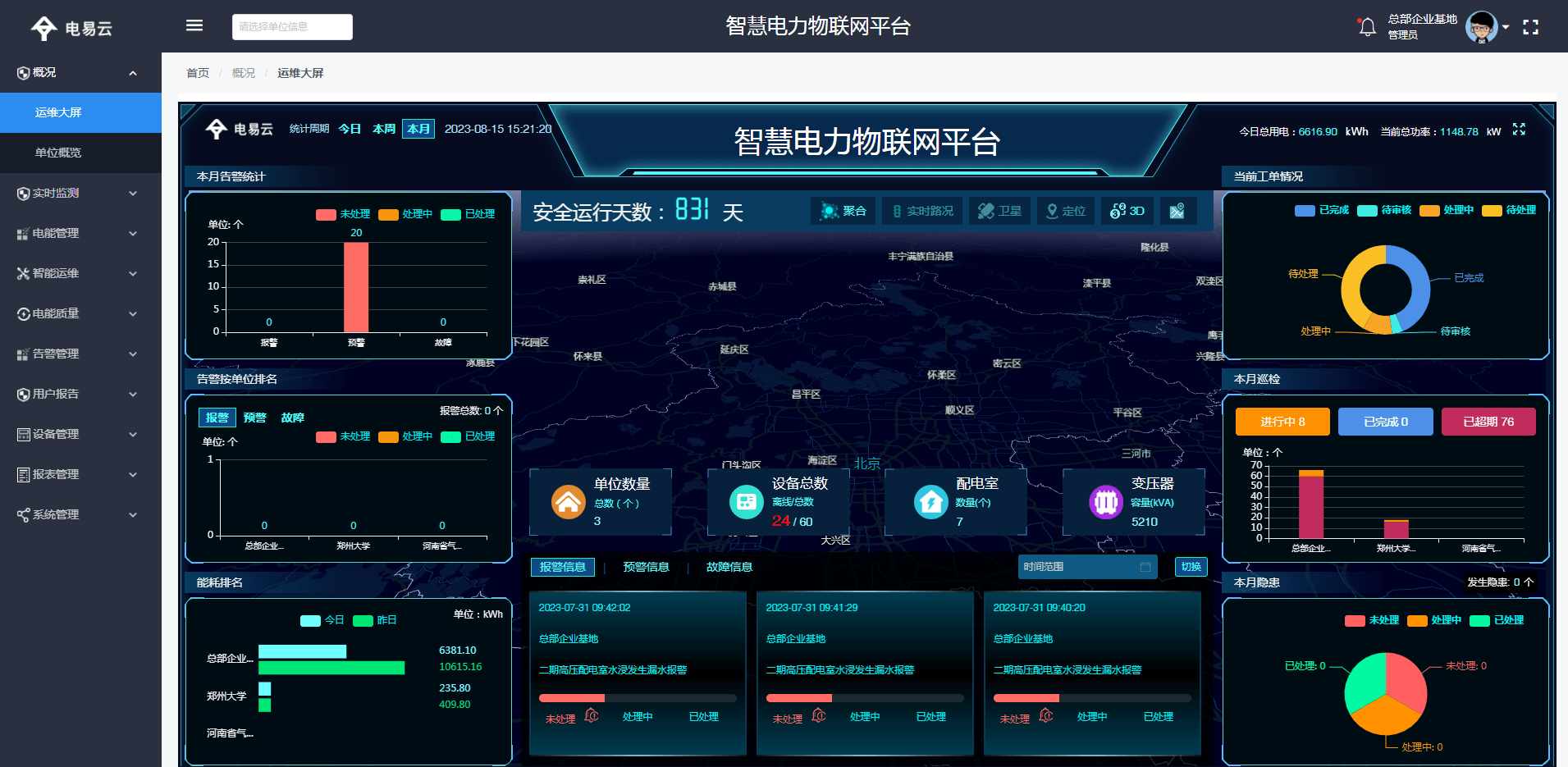Click the 用户报告 sidebar icon
This screenshot has width=1568, height=767.
coord(23,395)
